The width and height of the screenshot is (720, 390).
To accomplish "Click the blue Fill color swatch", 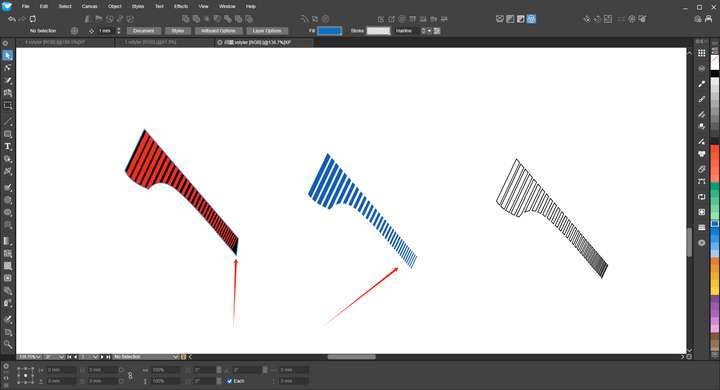I will pyautogui.click(x=330, y=31).
